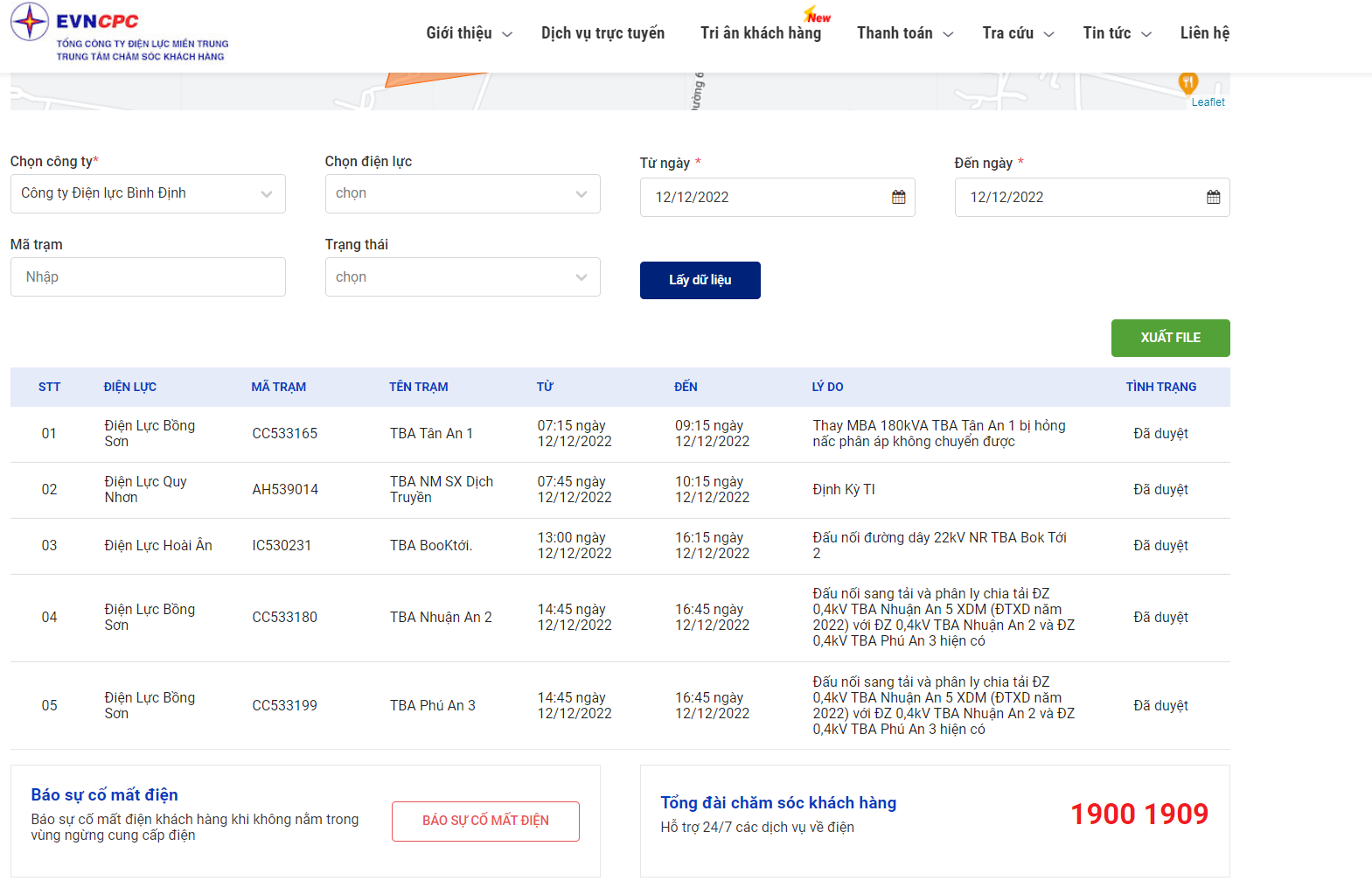The image size is (1372, 895).
Task: Open the Leaflet attribution link
Action: tap(1208, 102)
